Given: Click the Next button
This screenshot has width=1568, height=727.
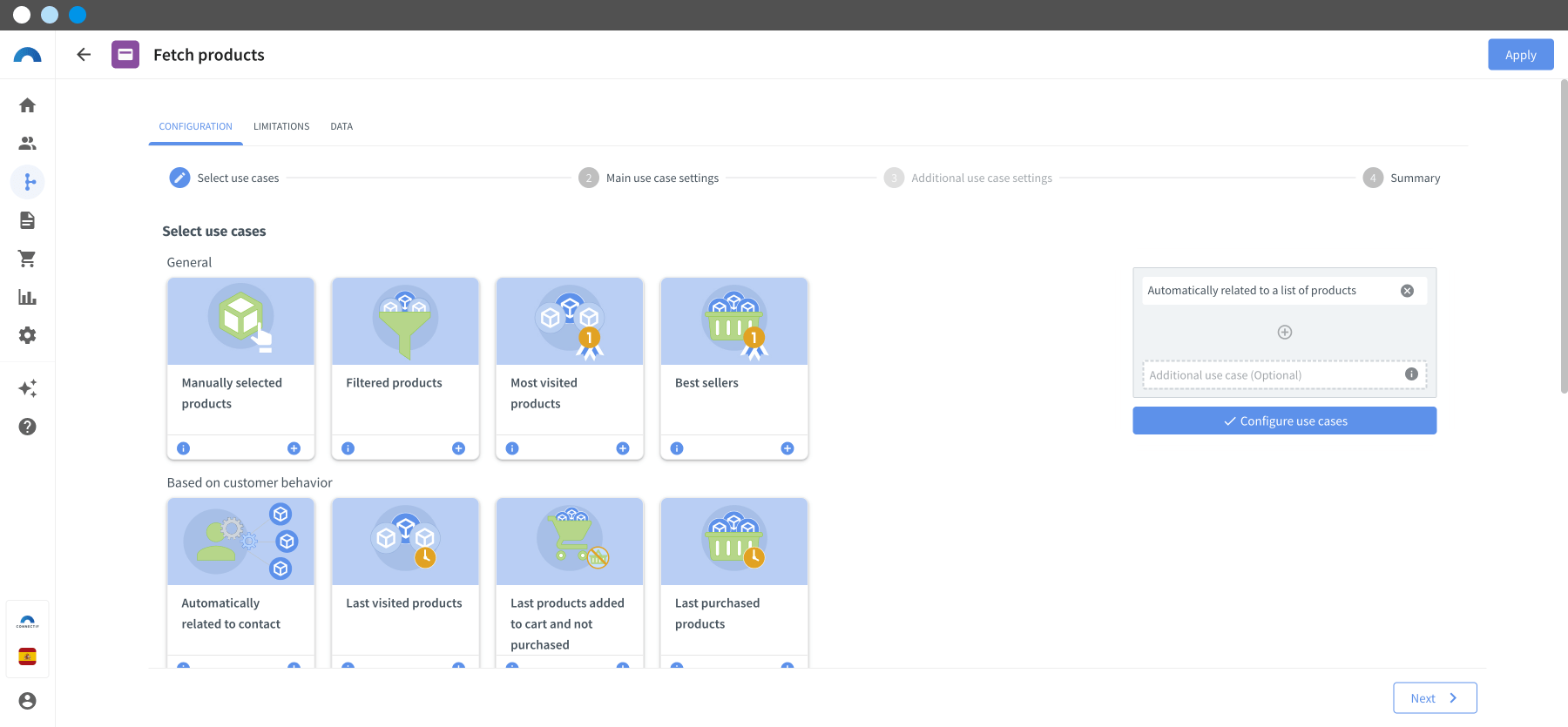Looking at the screenshot, I should 1435,697.
